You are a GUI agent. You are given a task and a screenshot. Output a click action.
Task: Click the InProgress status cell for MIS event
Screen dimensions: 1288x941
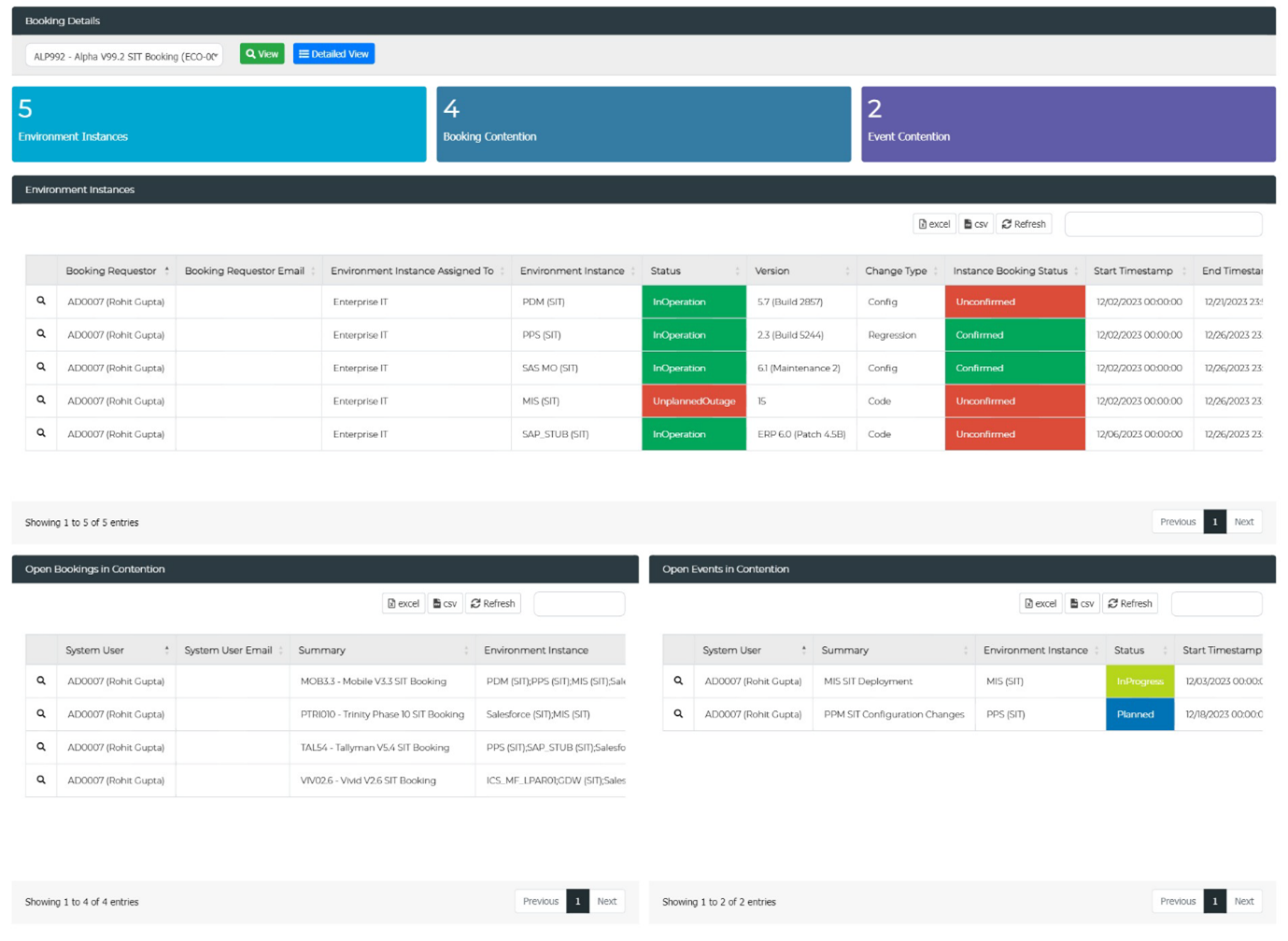tap(1139, 681)
